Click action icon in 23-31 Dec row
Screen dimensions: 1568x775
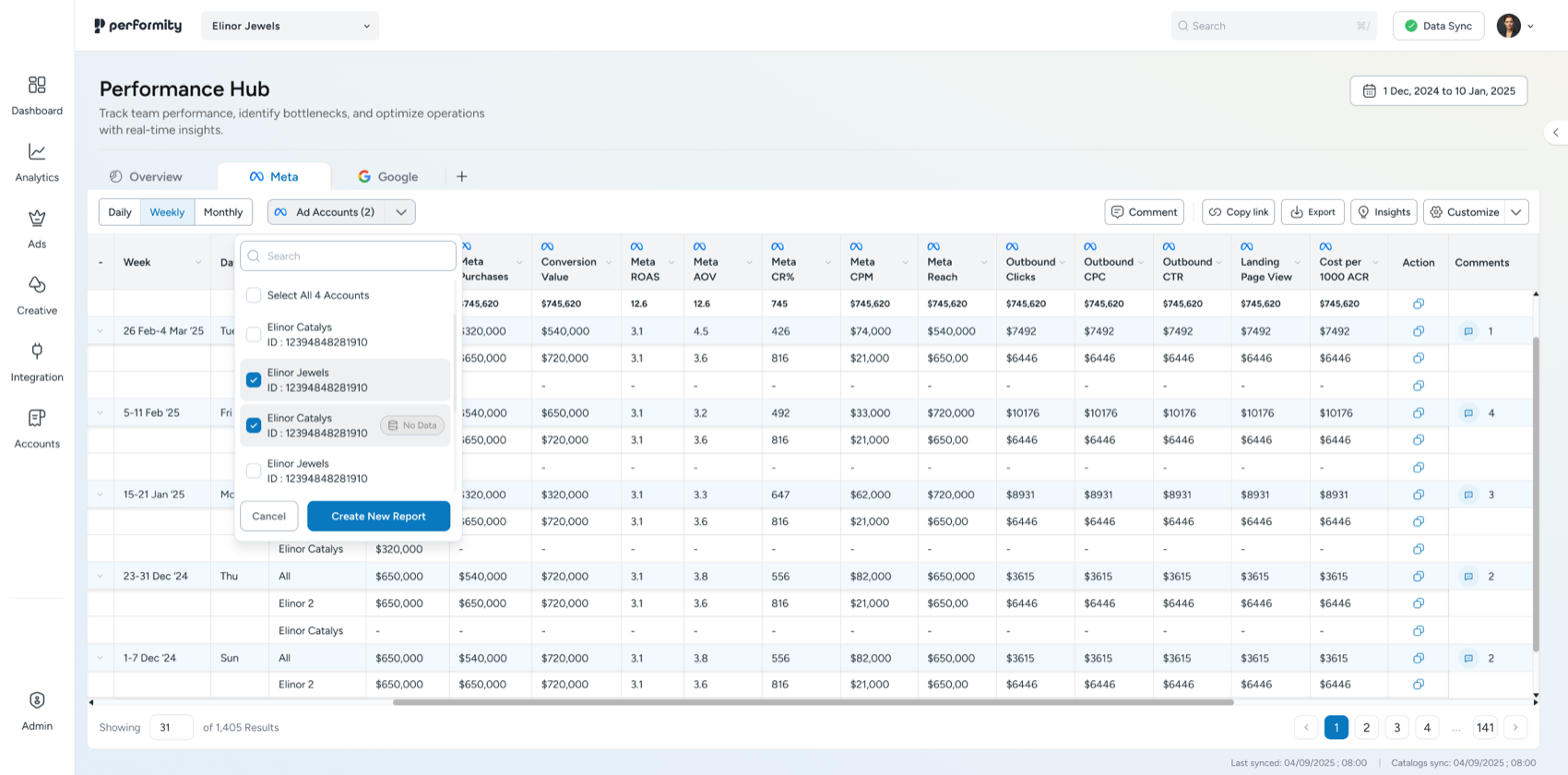[1419, 577]
